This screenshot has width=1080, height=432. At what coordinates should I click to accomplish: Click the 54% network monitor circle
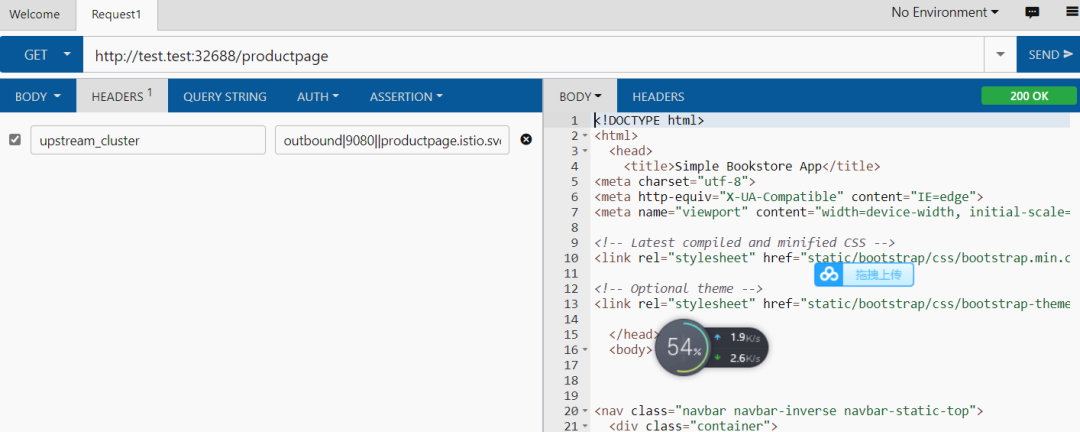pyautogui.click(x=685, y=347)
